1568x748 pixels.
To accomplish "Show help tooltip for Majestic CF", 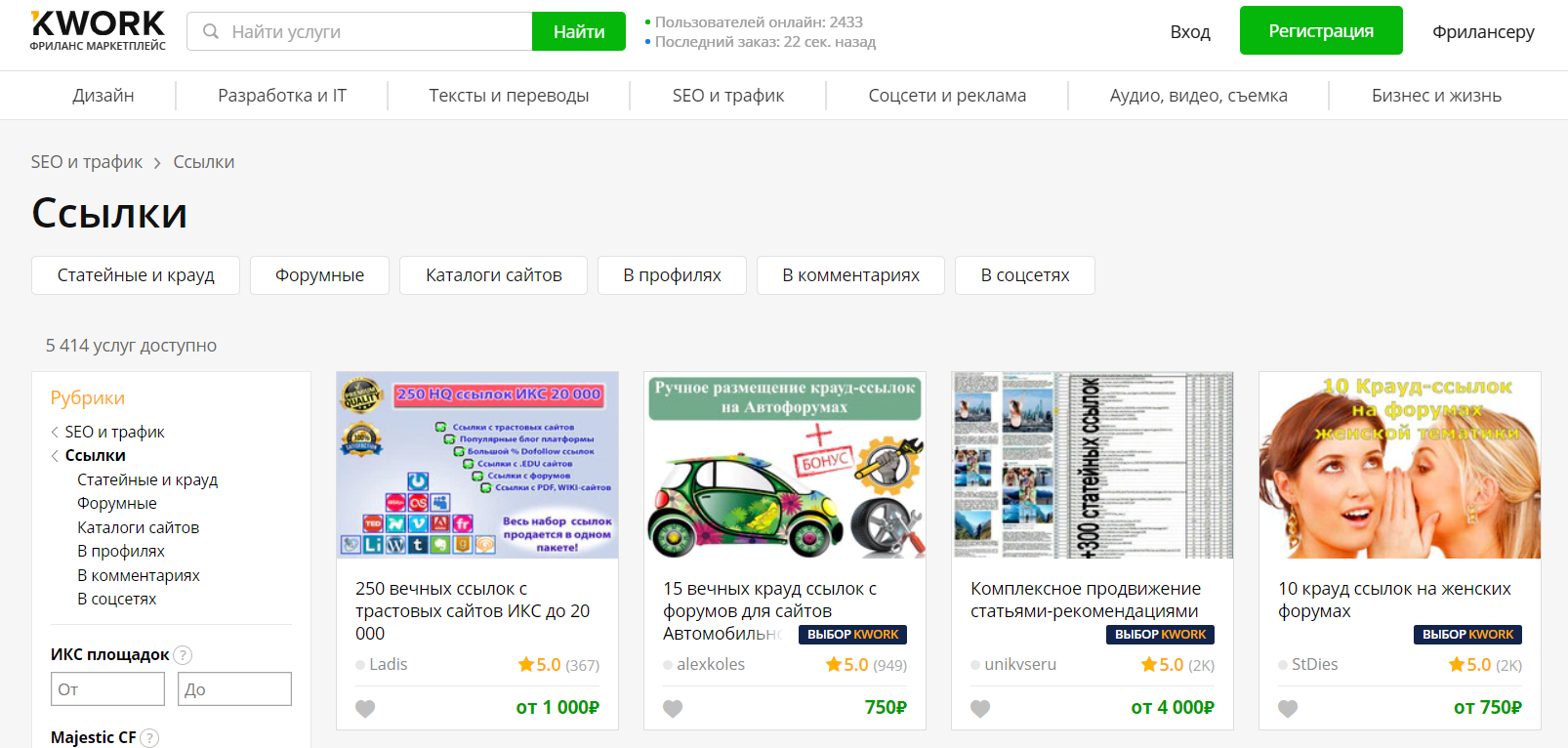I will [149, 738].
